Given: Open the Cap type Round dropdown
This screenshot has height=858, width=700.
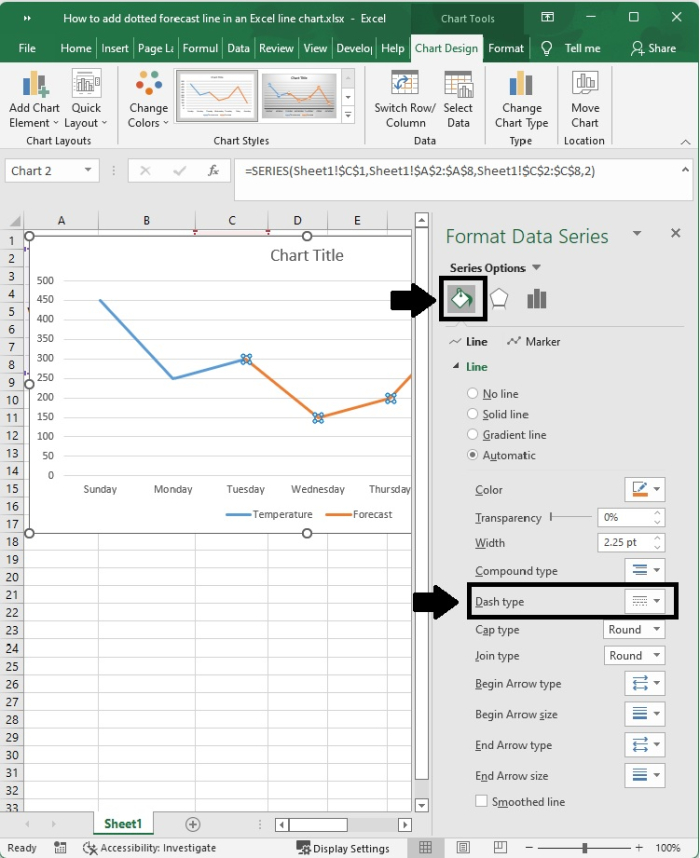Looking at the screenshot, I should tap(634, 629).
